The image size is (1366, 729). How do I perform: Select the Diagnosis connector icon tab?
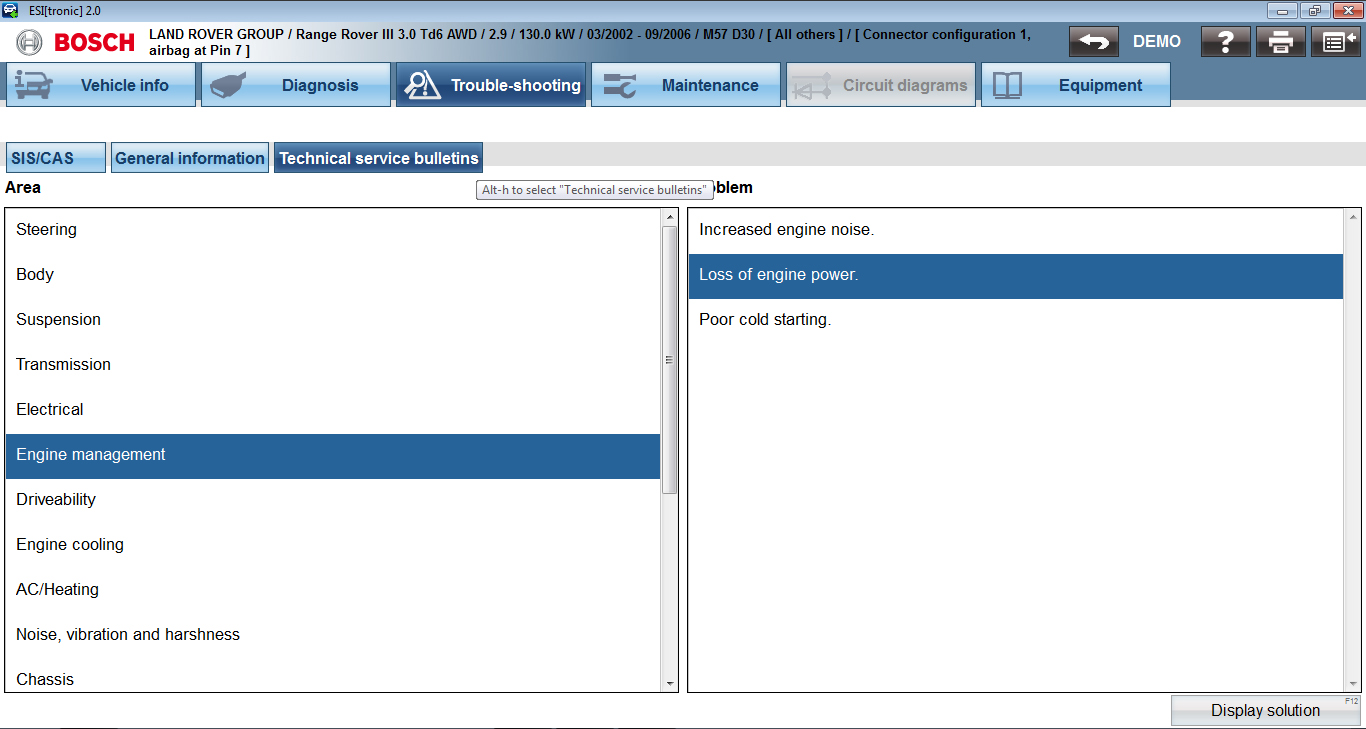(x=295, y=85)
